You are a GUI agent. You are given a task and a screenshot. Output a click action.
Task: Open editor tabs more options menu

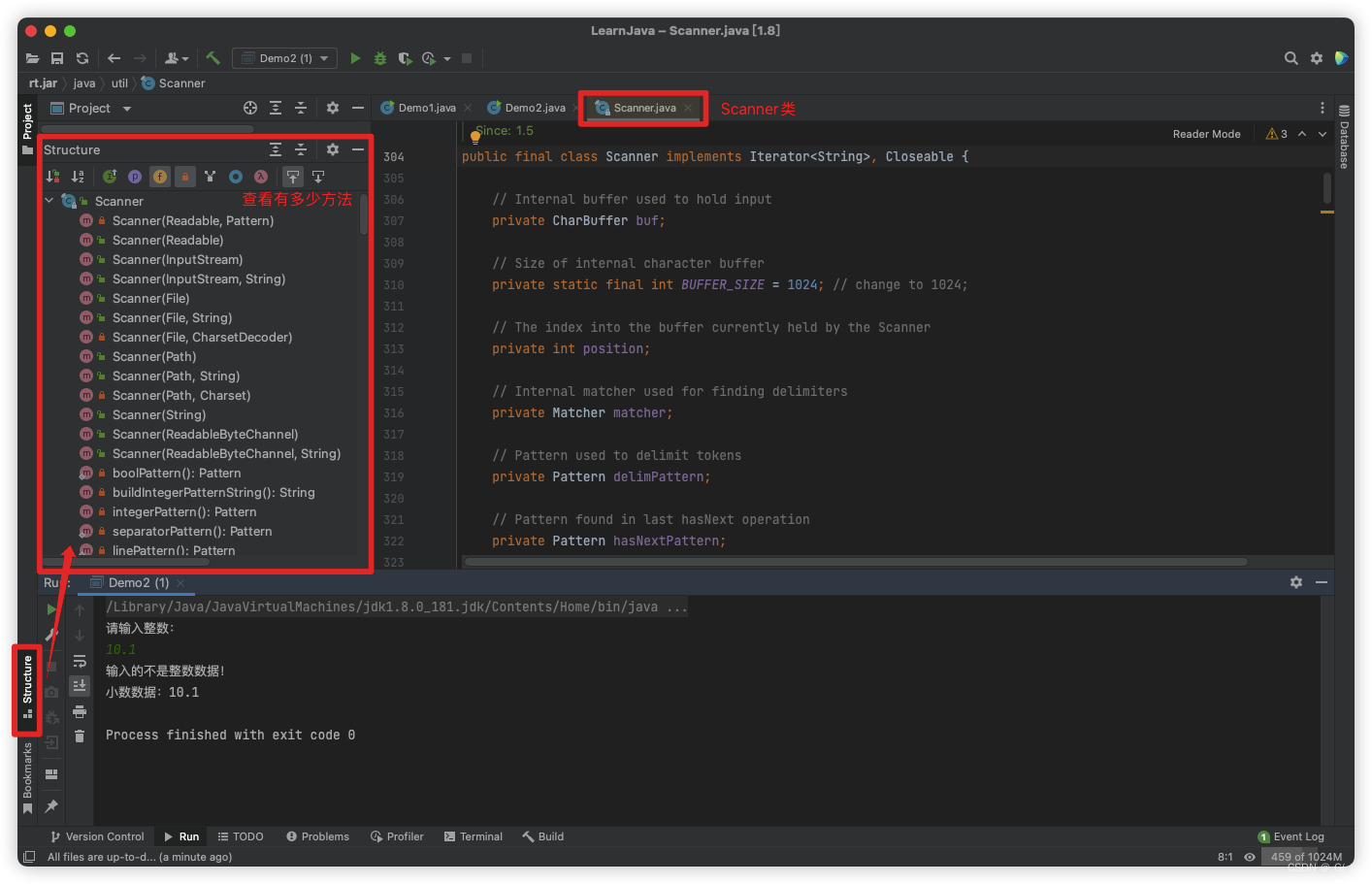(x=1322, y=108)
